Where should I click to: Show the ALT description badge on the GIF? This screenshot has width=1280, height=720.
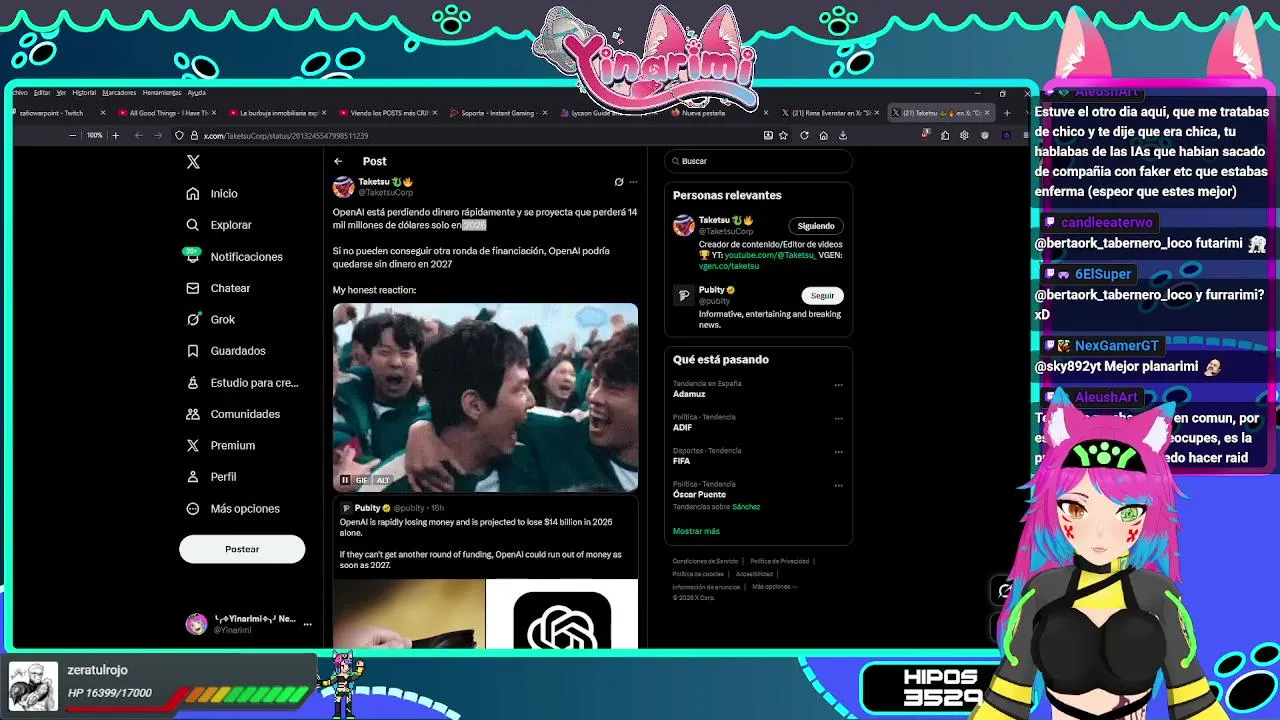pyautogui.click(x=382, y=480)
